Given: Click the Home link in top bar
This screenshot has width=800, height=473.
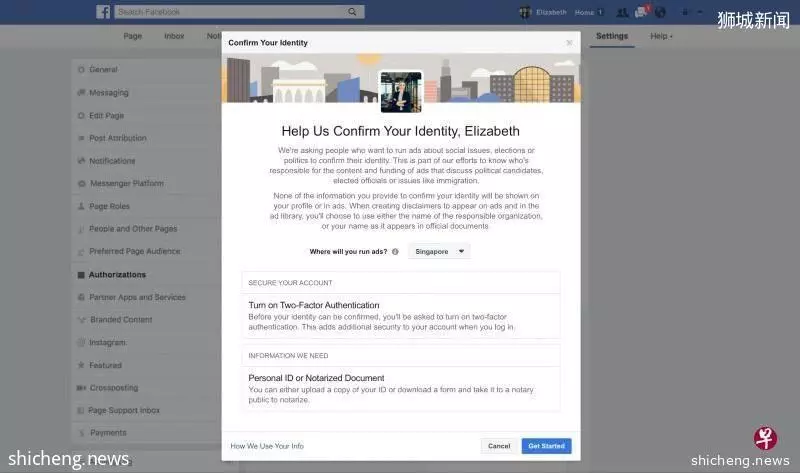Looking at the screenshot, I should tap(584, 12).
